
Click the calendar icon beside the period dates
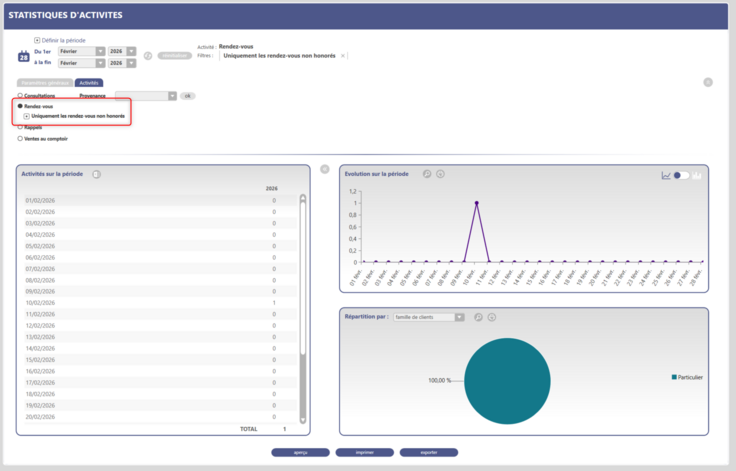click(23, 57)
